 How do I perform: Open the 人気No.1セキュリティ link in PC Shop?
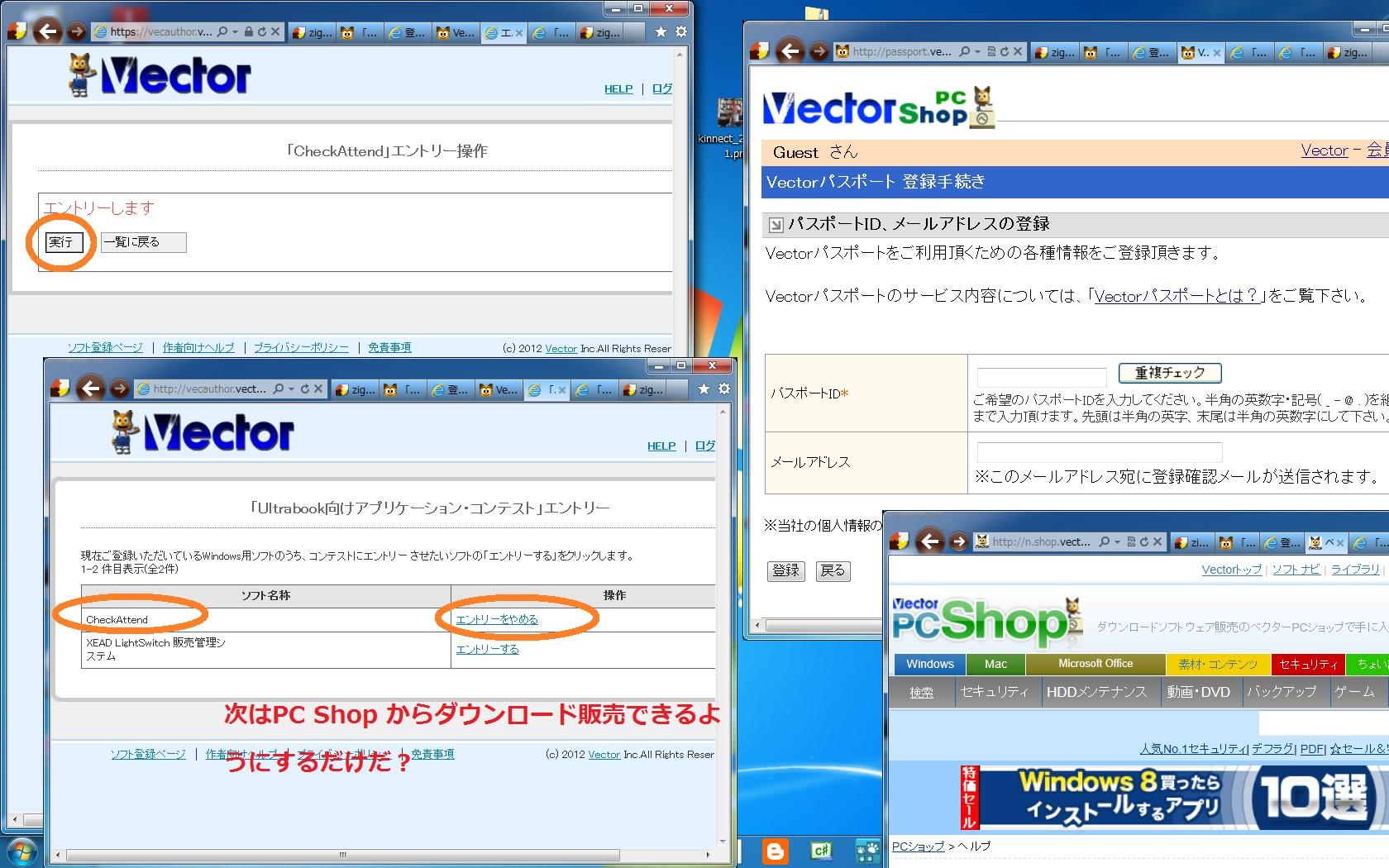click(x=1193, y=749)
